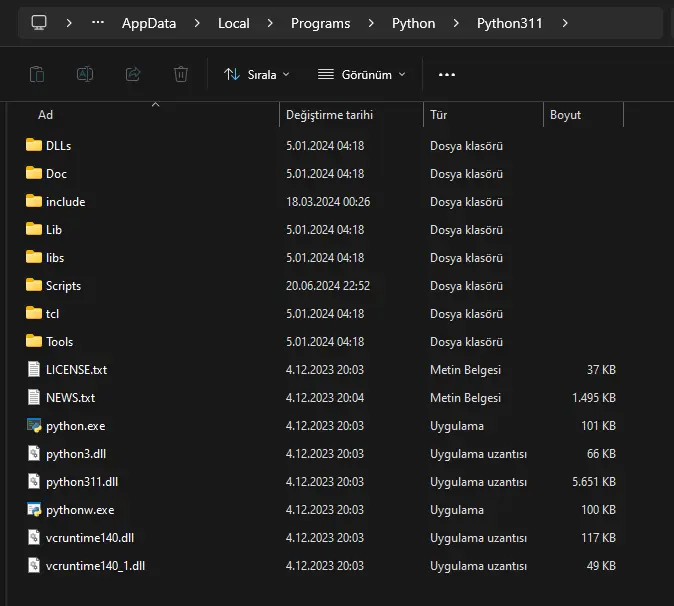Click the LICENSE.txt document icon
This screenshot has width=674, height=606.
pyautogui.click(x=34, y=369)
